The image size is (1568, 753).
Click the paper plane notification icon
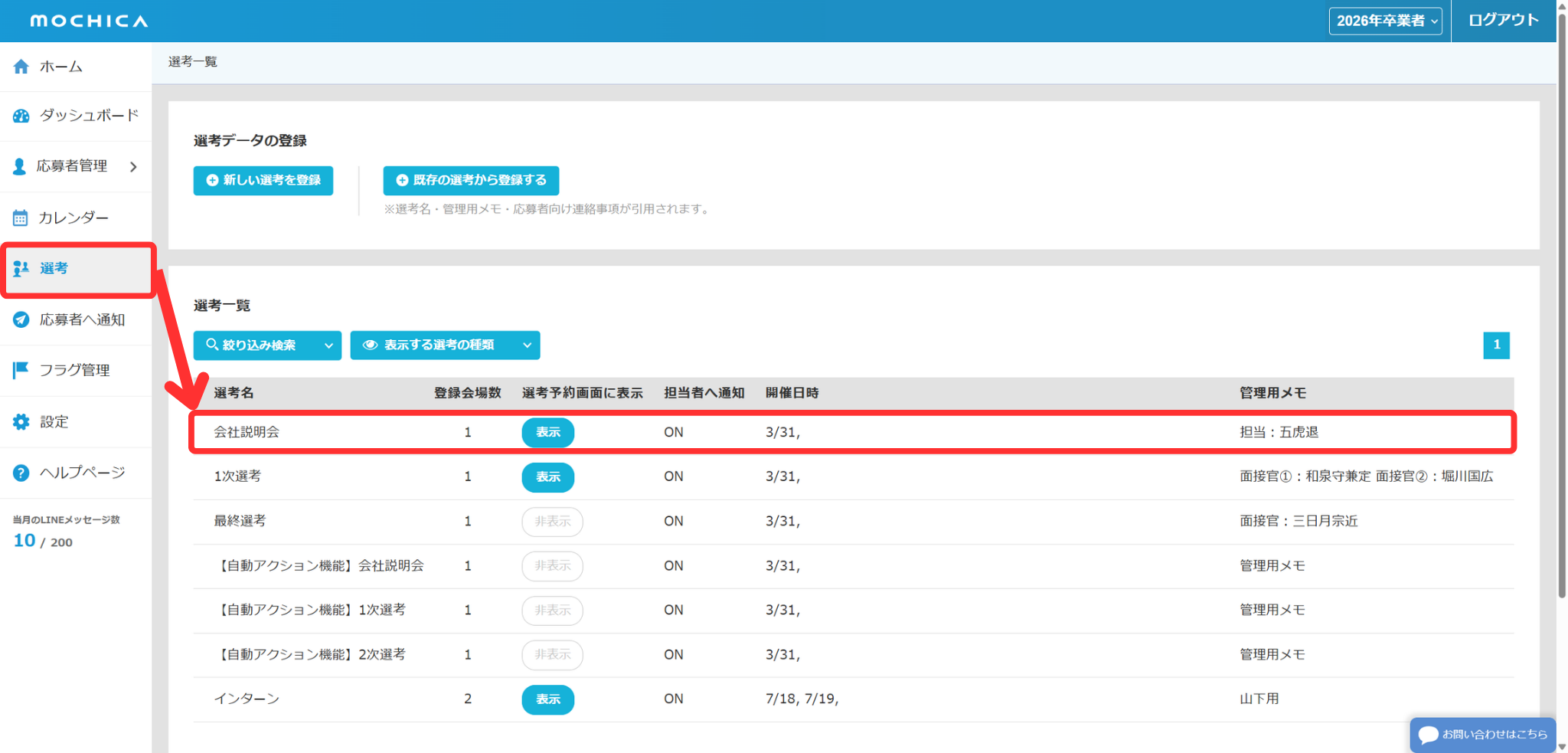pyautogui.click(x=21, y=320)
